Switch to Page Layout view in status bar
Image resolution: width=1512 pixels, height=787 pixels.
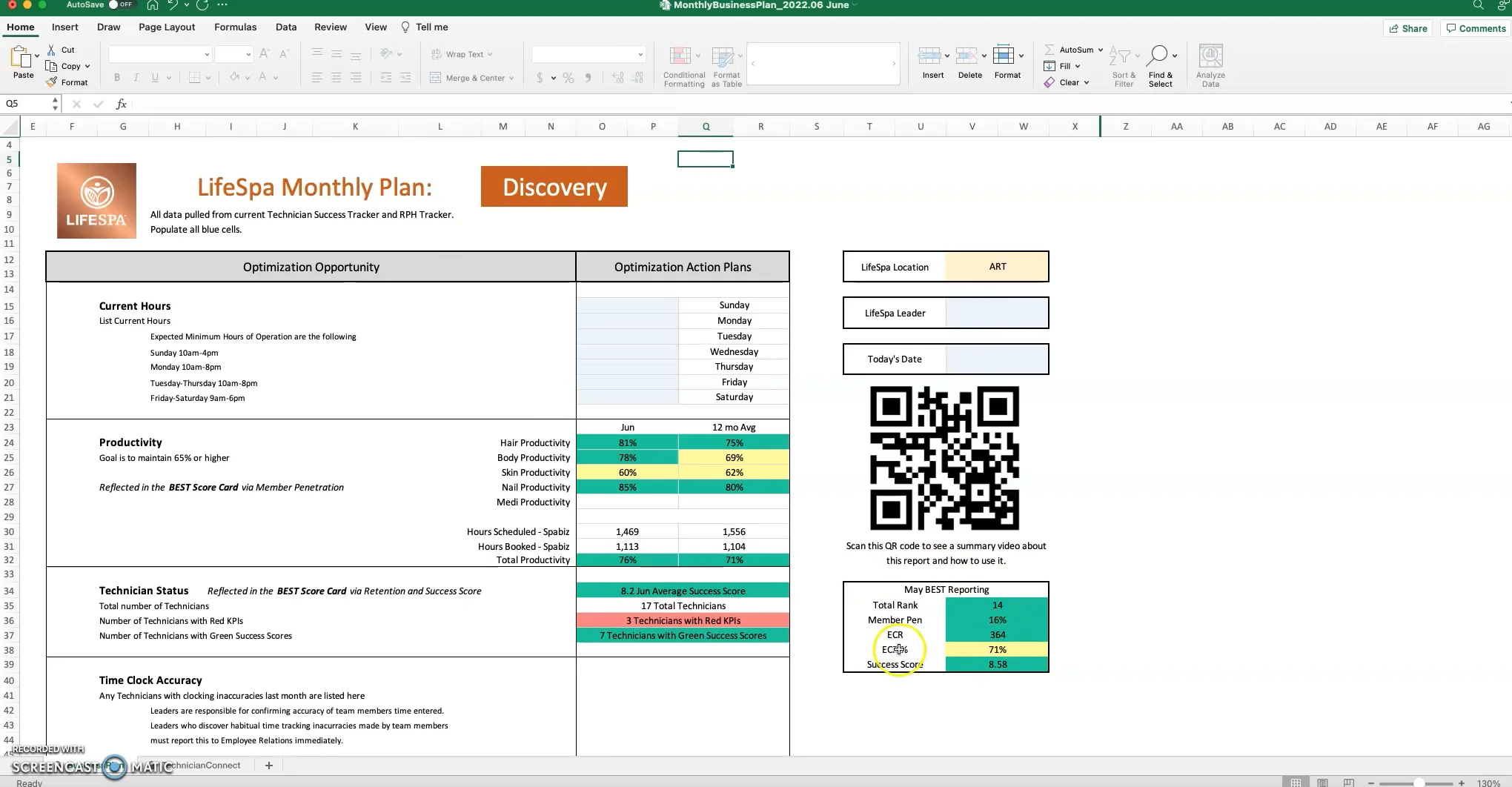[1322, 783]
